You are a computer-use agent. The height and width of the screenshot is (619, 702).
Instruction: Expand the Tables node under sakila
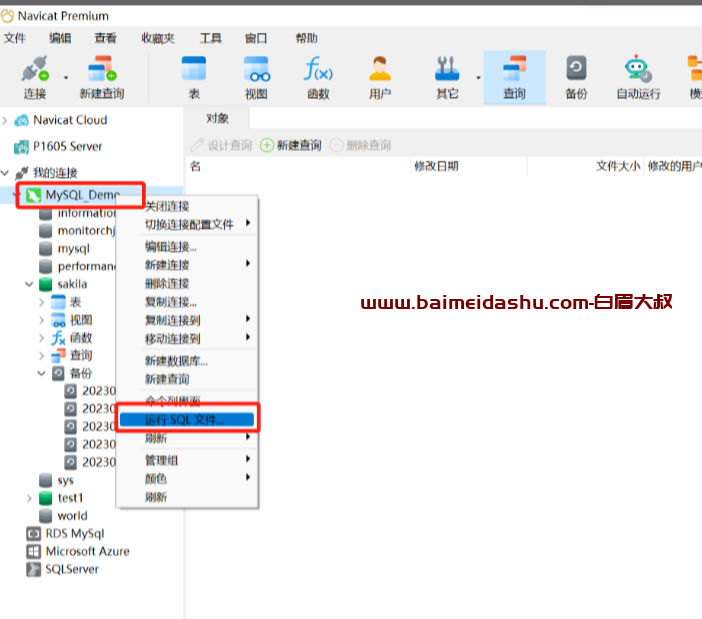point(41,302)
